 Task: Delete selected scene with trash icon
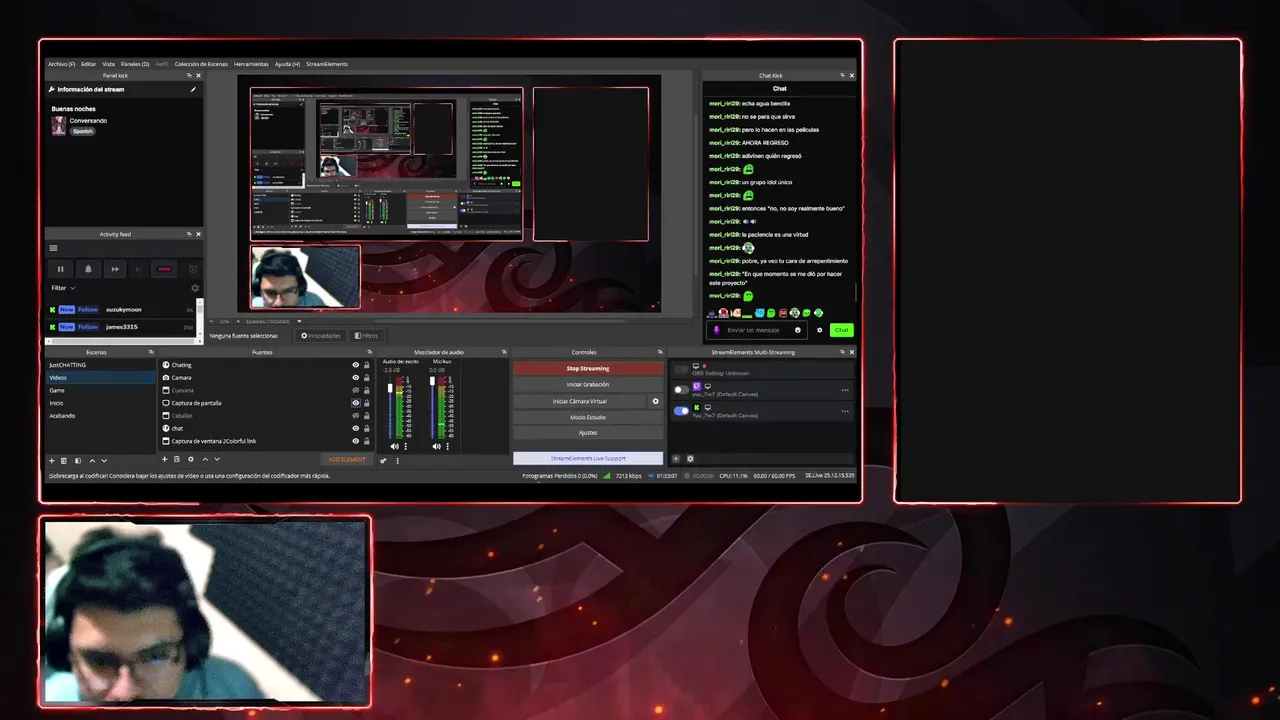point(64,460)
